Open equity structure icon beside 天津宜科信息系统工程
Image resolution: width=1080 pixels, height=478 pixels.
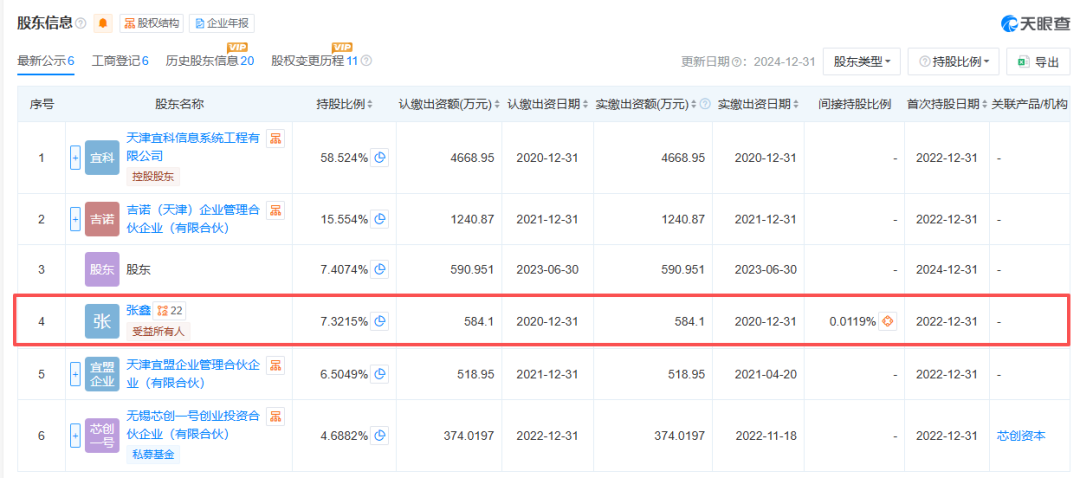[276, 138]
